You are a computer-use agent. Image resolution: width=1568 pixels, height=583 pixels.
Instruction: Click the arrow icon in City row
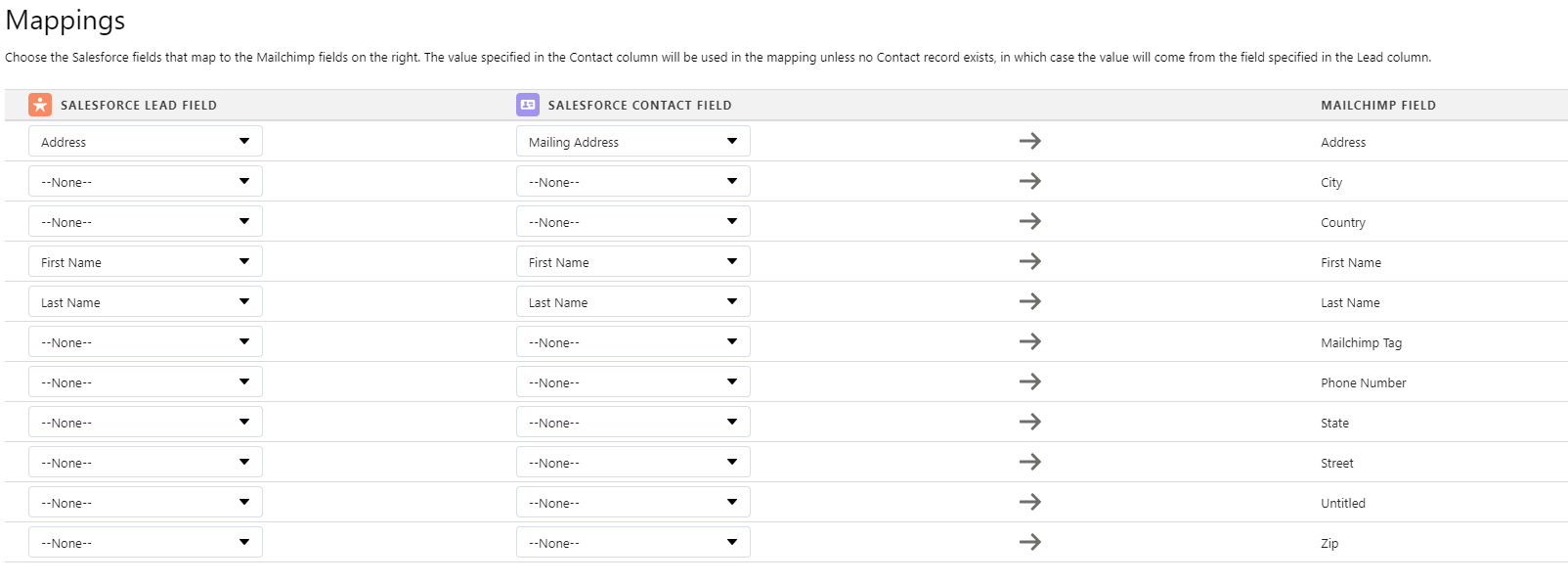1029,181
